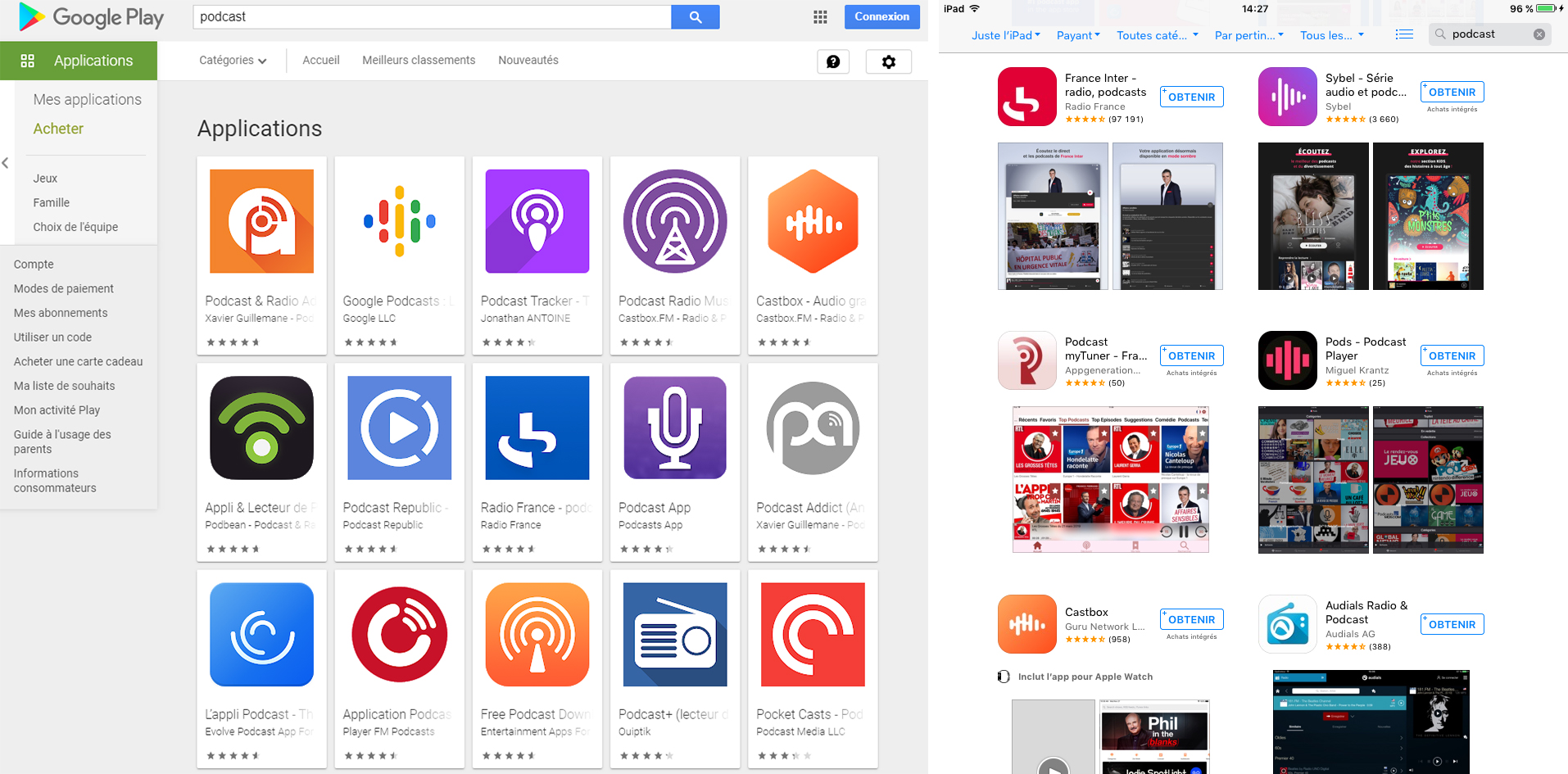Click the Google Play search input field

432,17
